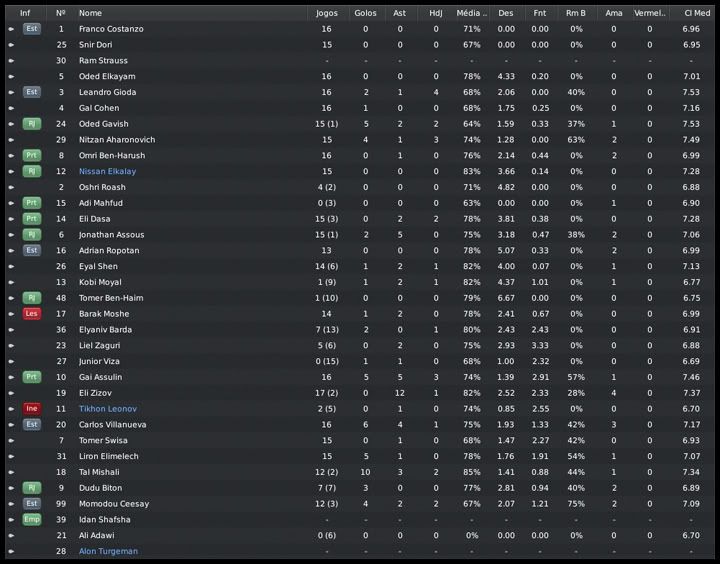Click the Prt badge beside Omri Ben-Harush
The width and height of the screenshot is (720, 564).
tap(31, 156)
